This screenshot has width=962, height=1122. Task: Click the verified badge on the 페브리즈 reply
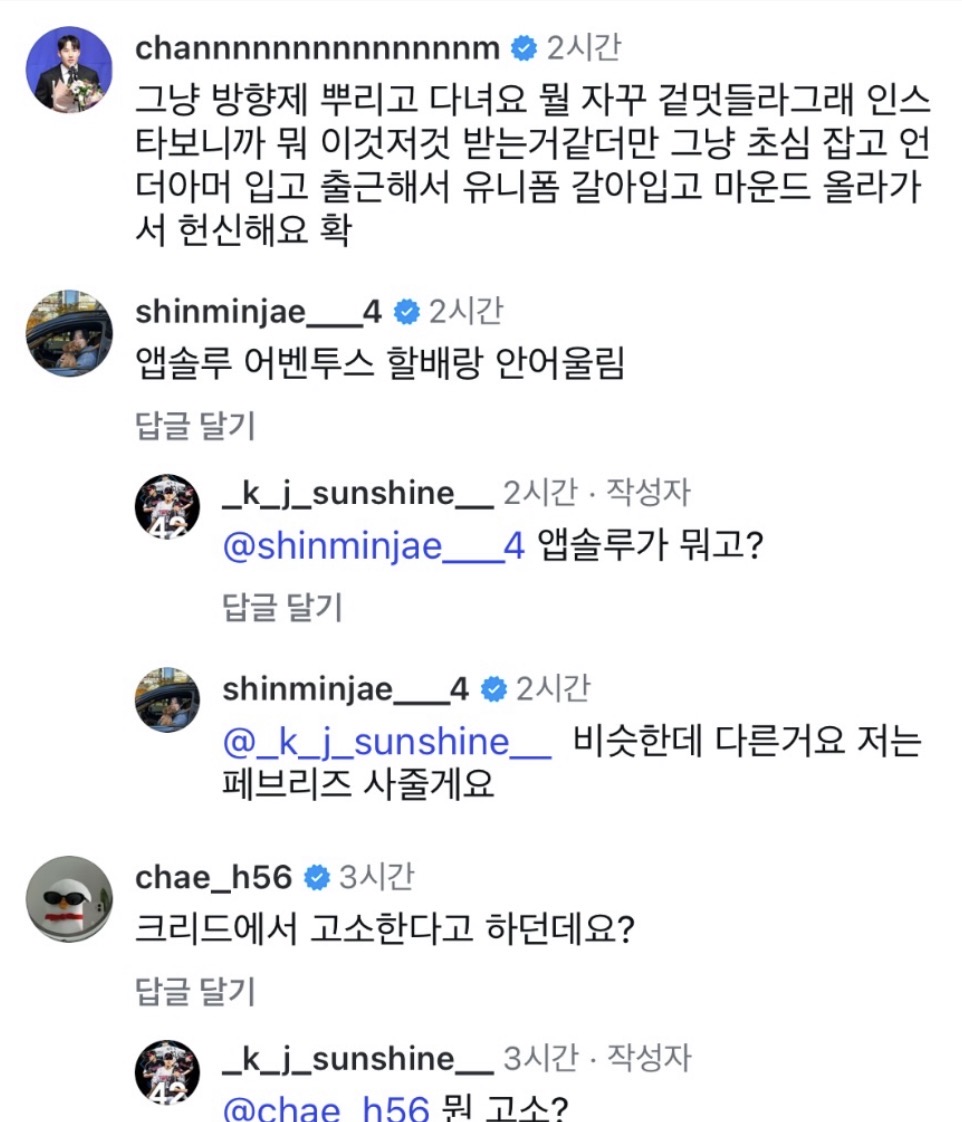(x=493, y=689)
